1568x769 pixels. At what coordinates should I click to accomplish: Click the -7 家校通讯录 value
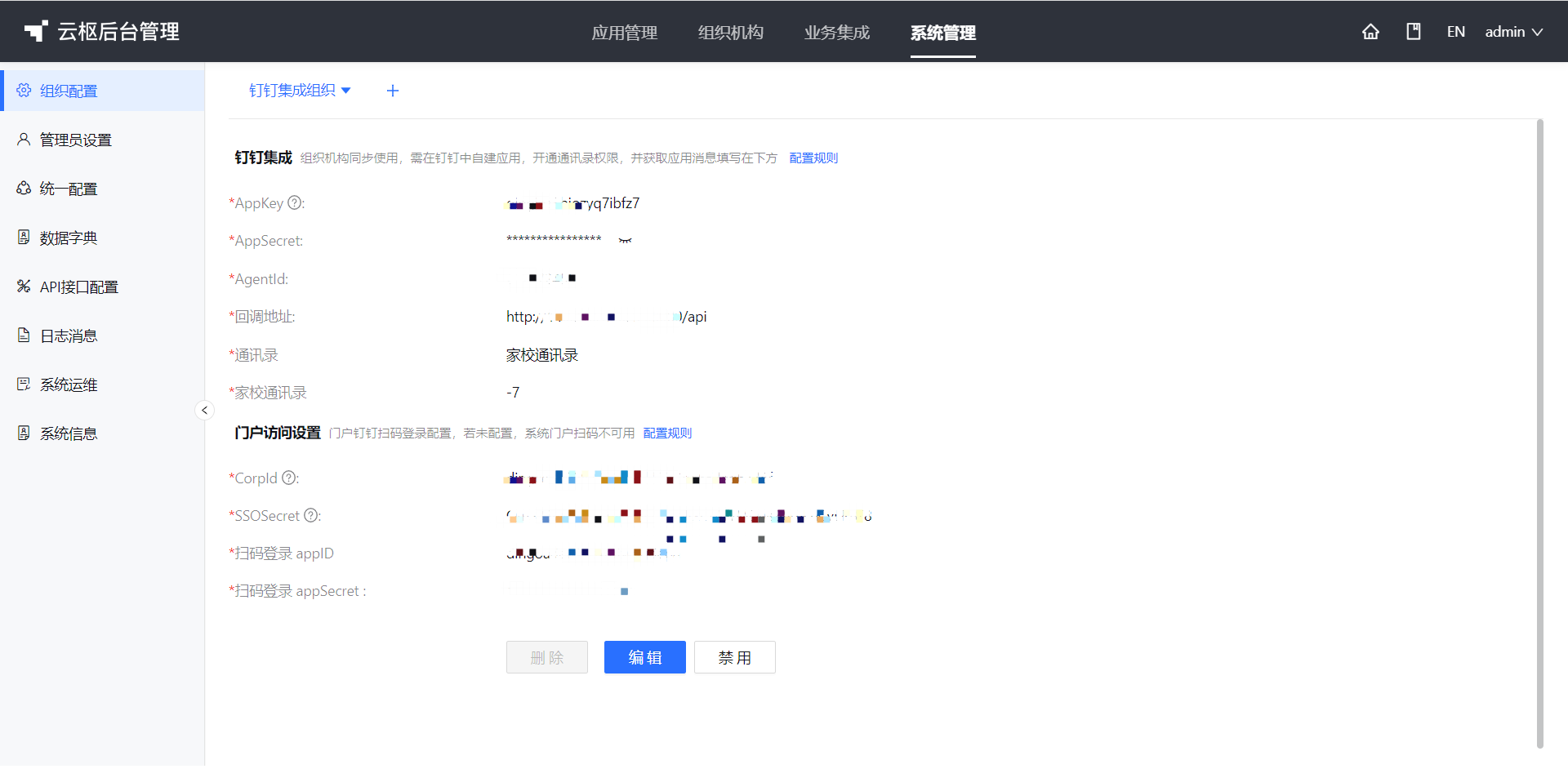coord(513,393)
